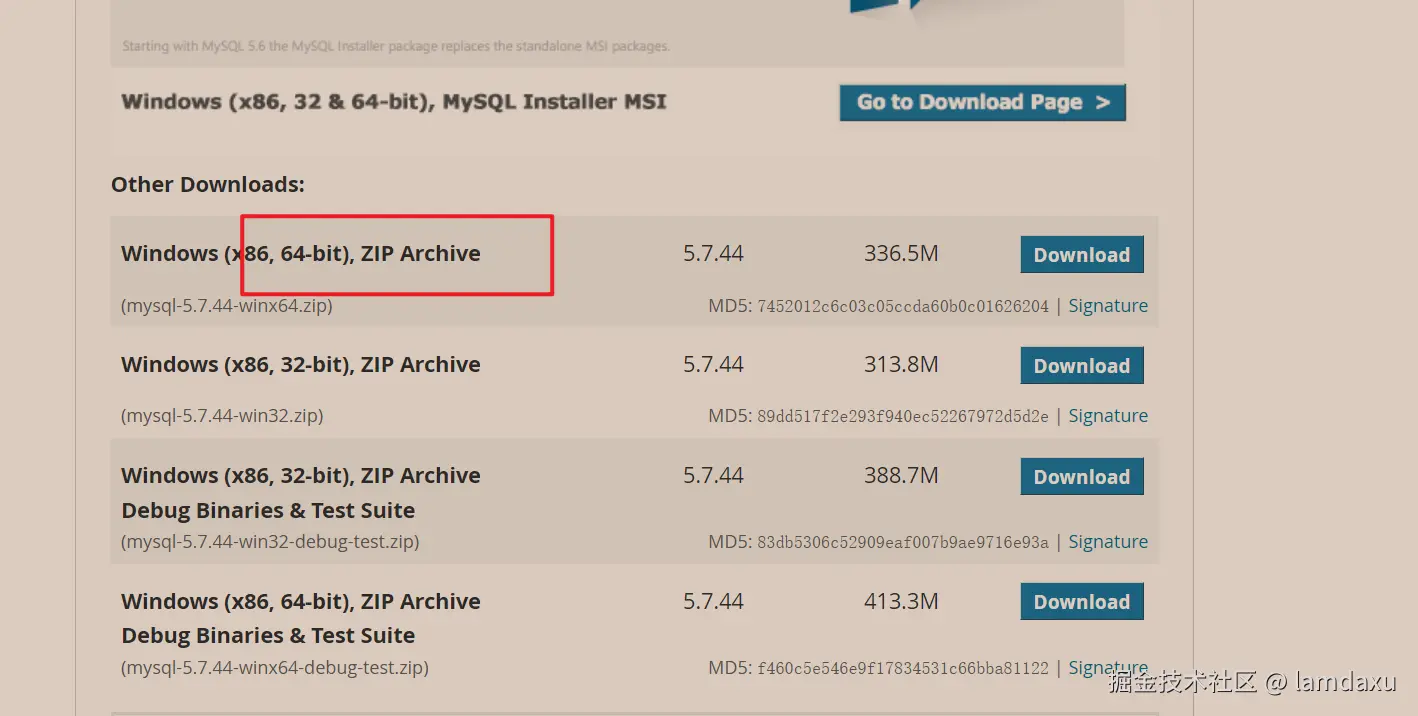The image size is (1418, 716).
Task: Click the 313.8M size value
Action: pos(901,365)
